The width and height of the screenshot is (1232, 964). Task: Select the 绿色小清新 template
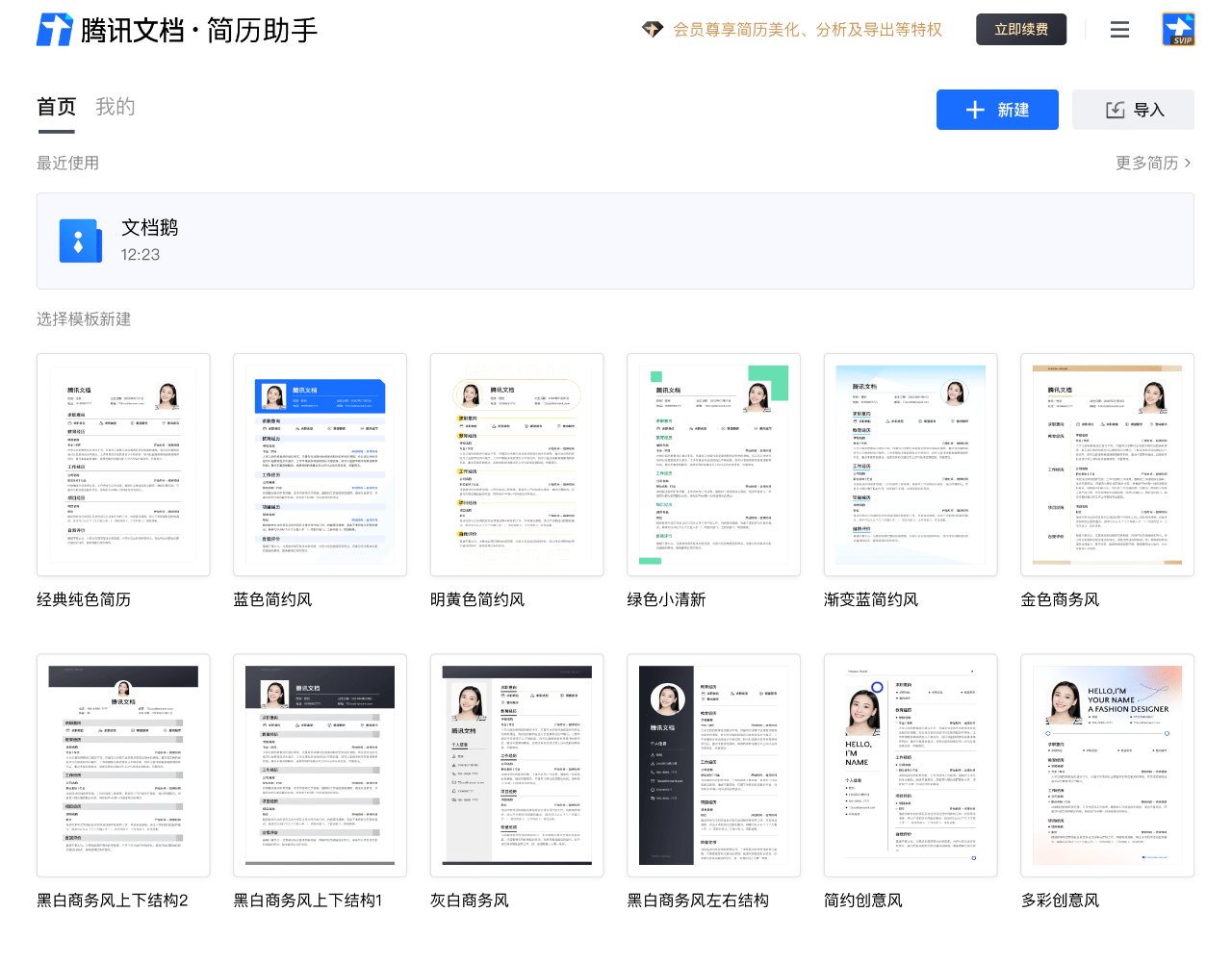coord(713,465)
